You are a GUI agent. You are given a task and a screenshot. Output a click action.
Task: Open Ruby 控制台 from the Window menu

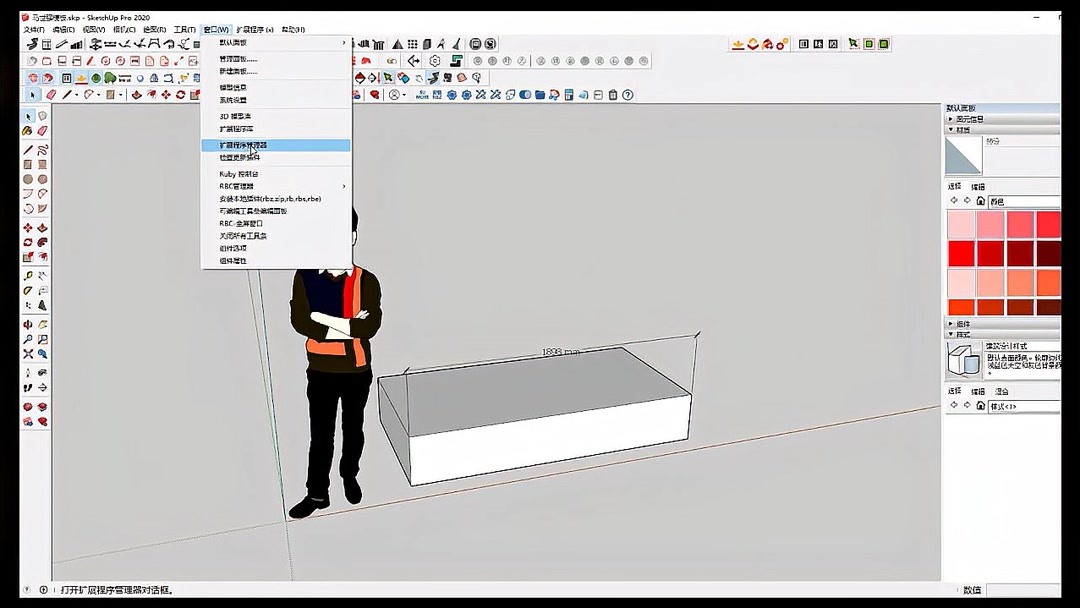pos(240,176)
